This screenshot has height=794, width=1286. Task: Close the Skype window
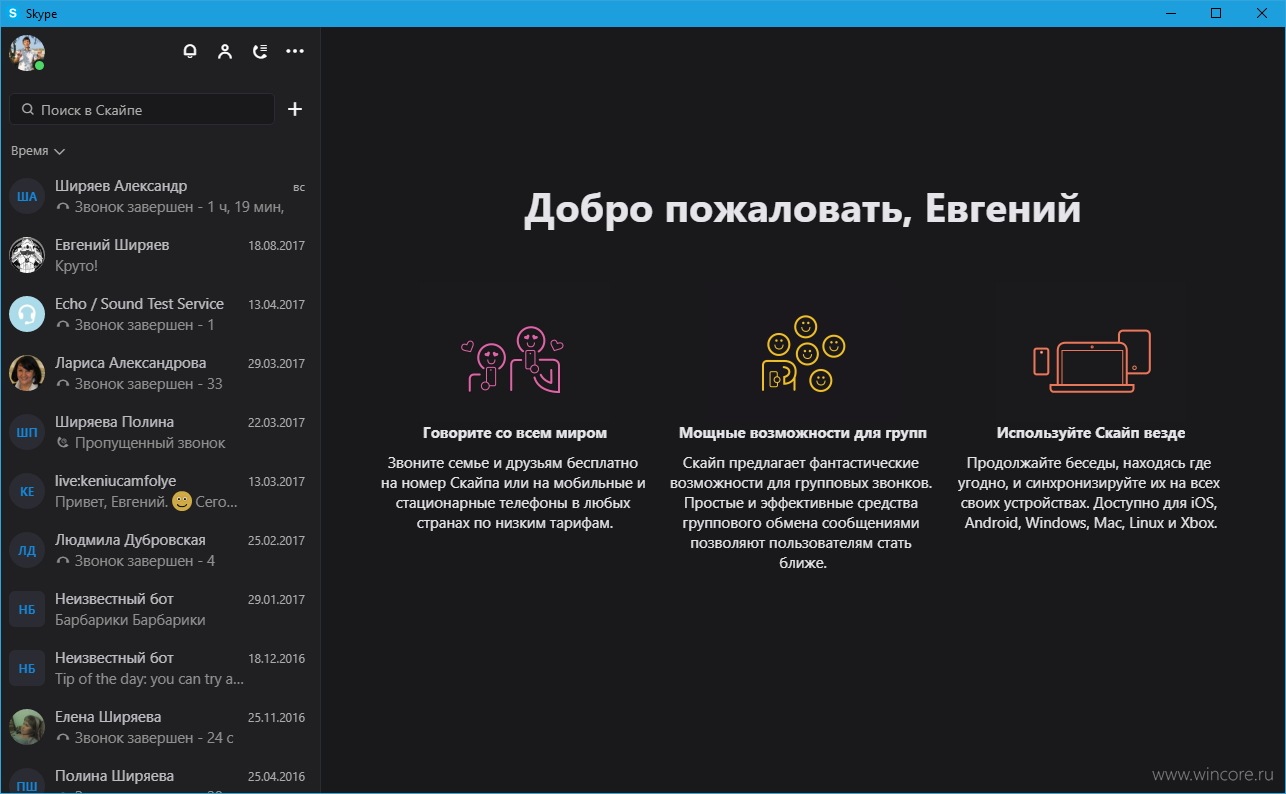coord(1262,13)
